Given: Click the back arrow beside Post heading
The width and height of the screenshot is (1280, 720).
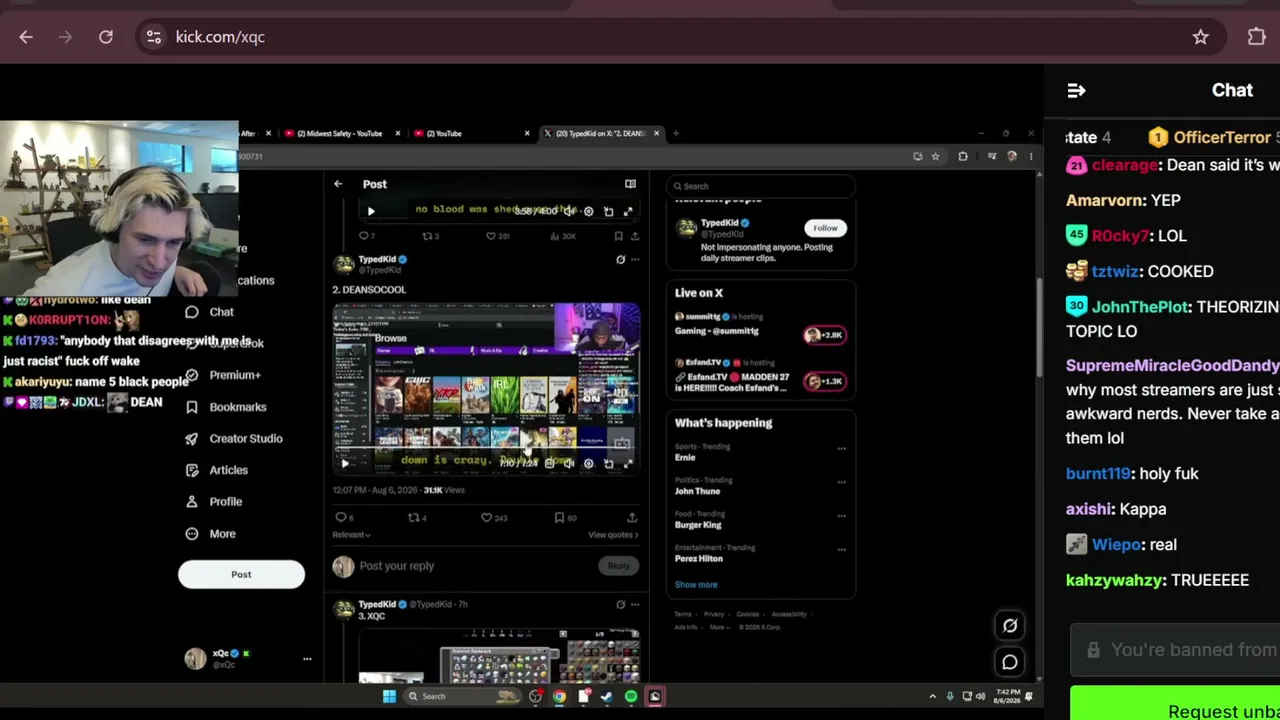Looking at the screenshot, I should [x=338, y=184].
